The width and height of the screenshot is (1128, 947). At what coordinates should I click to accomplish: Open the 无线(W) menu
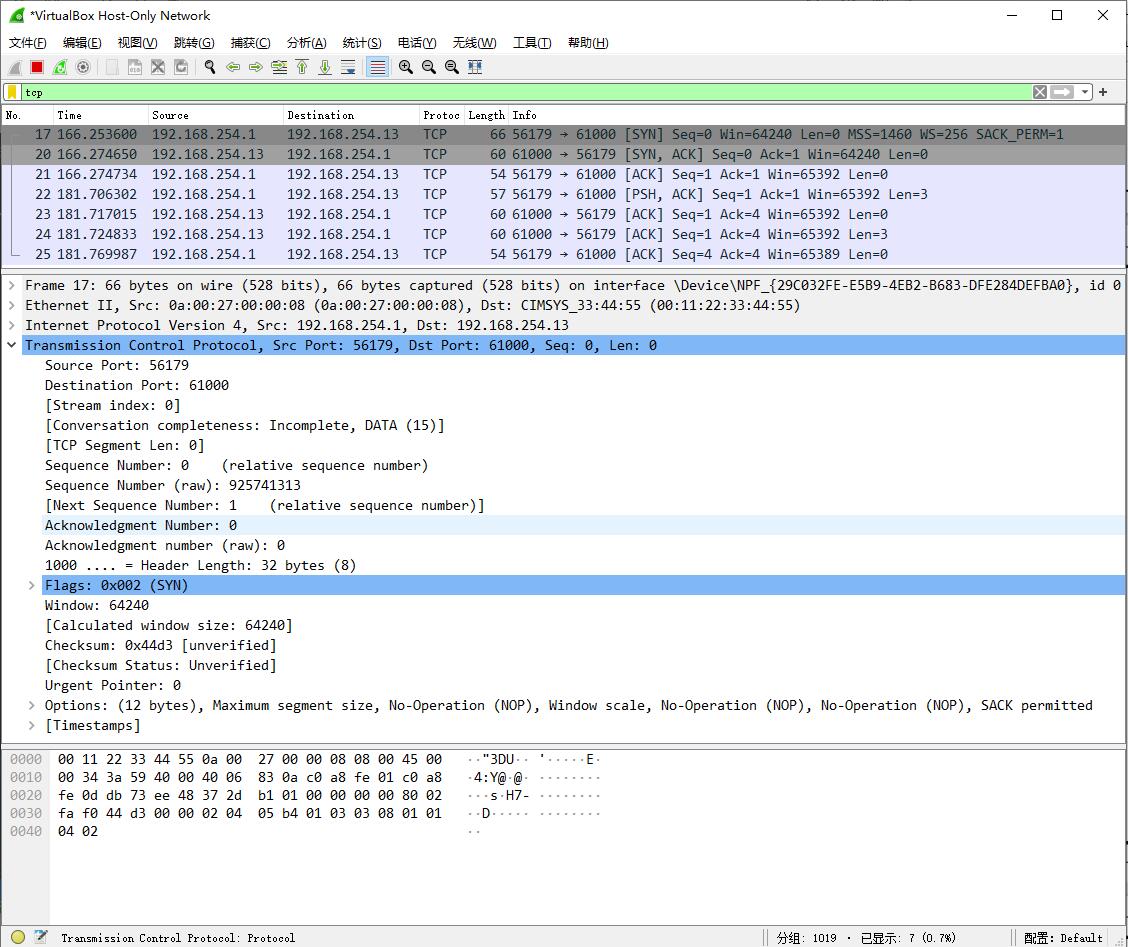coord(474,43)
